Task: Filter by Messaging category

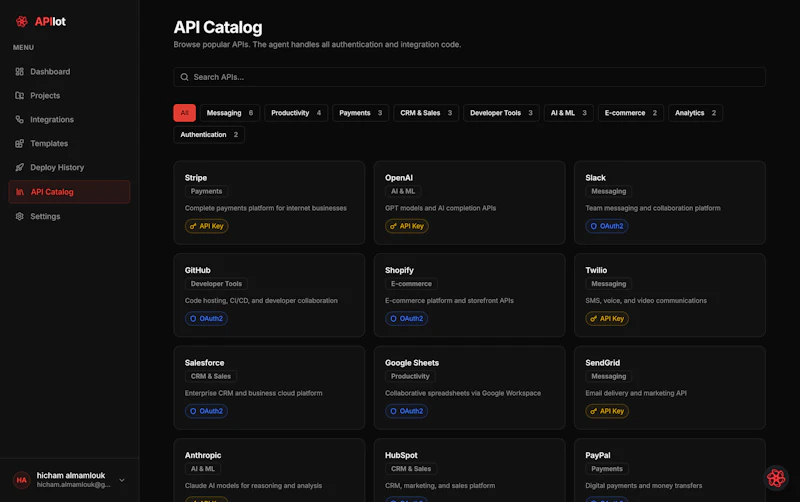Action: coord(230,113)
